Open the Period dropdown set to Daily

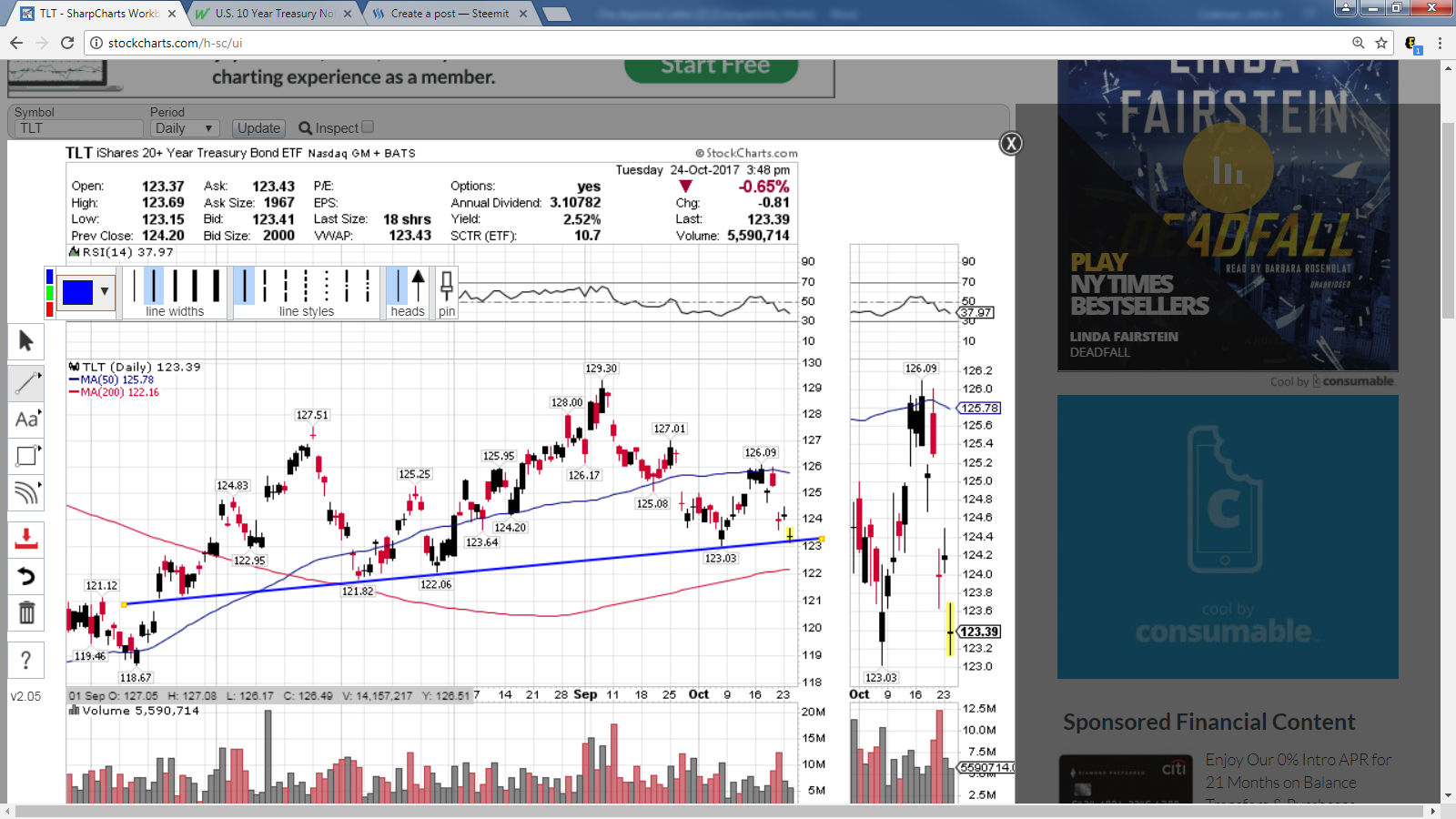click(x=184, y=128)
